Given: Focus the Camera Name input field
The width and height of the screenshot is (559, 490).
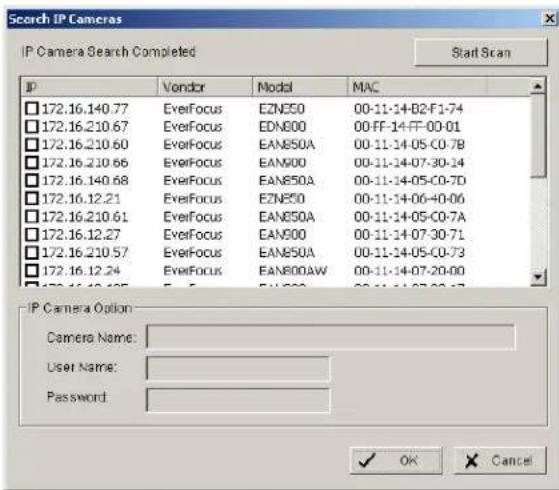Looking at the screenshot, I should pyautogui.click(x=331, y=337).
